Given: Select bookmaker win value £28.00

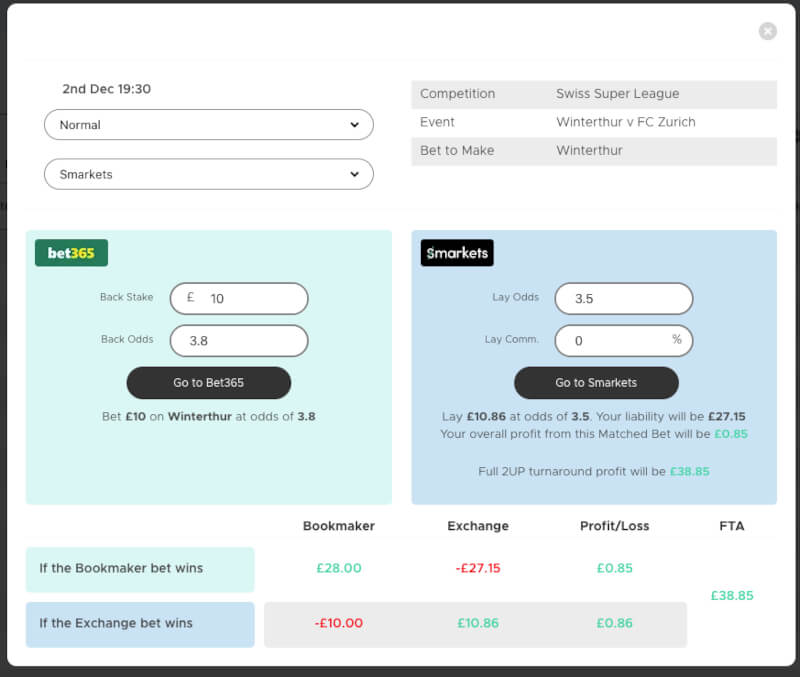Looking at the screenshot, I should [339, 568].
